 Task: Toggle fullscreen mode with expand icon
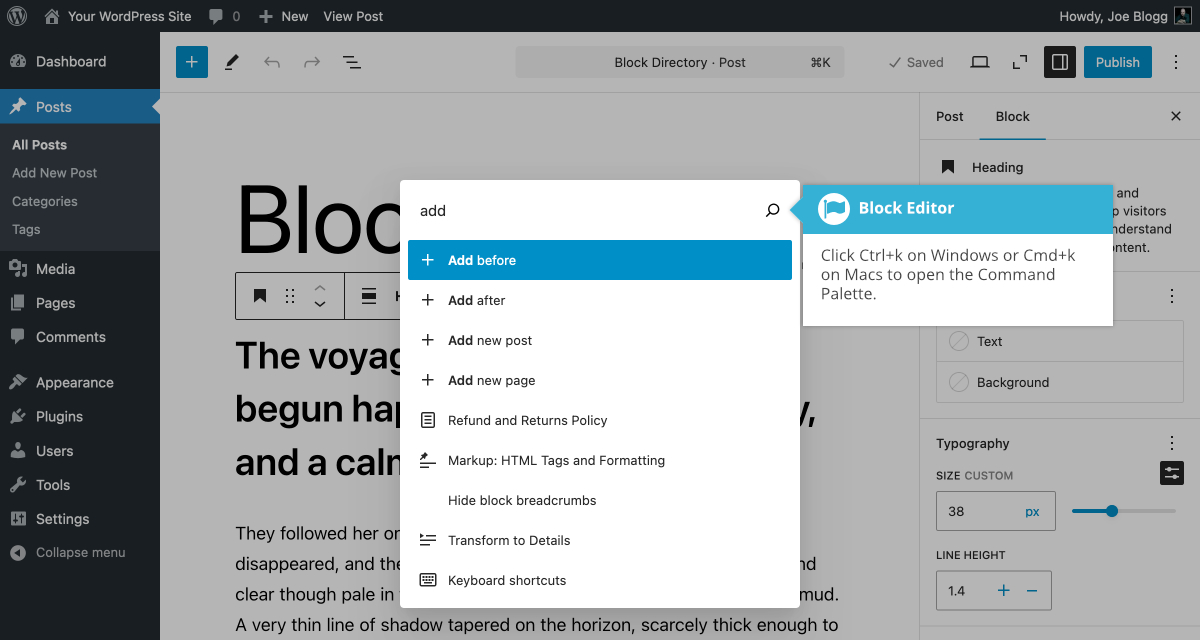point(1020,62)
